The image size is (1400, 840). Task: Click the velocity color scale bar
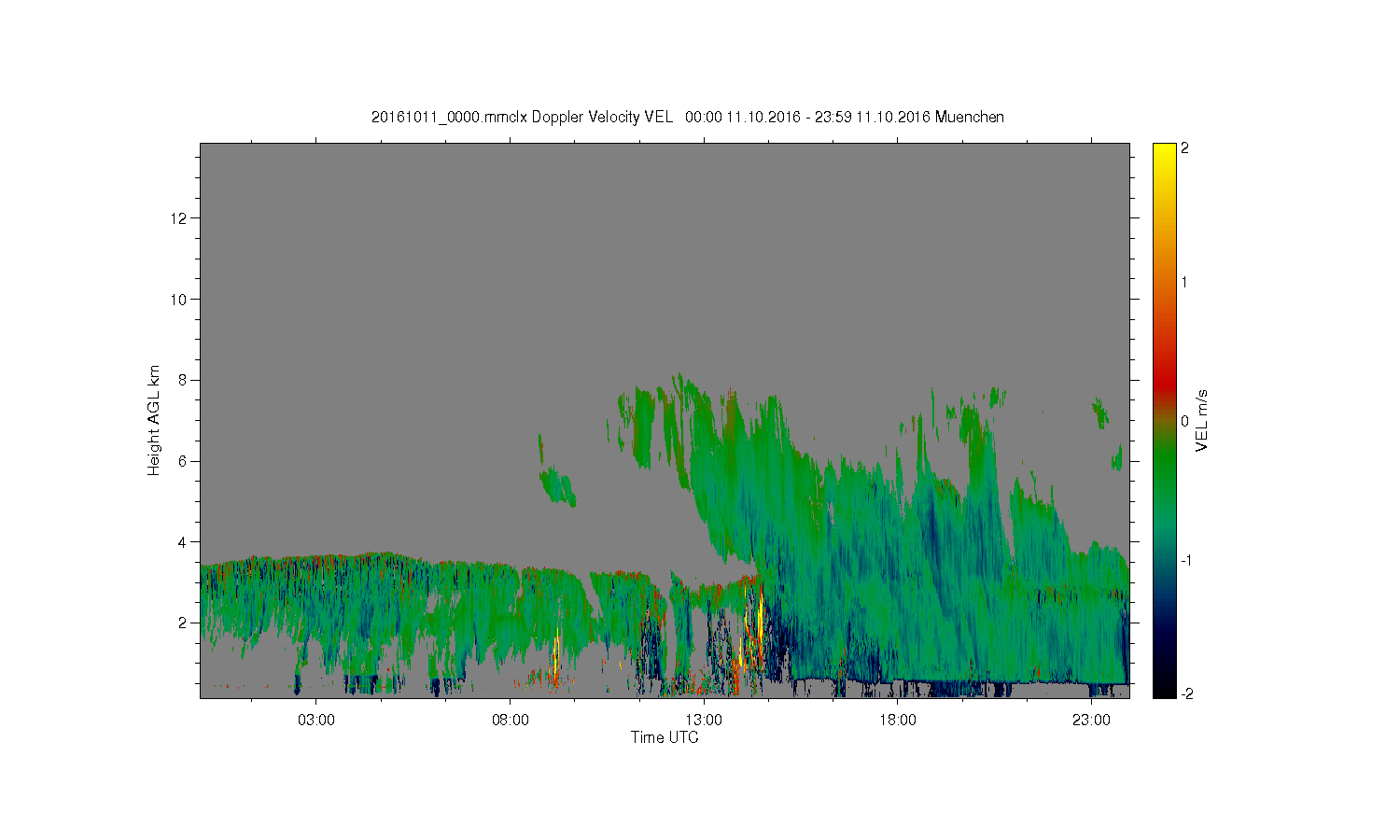pos(1164,420)
